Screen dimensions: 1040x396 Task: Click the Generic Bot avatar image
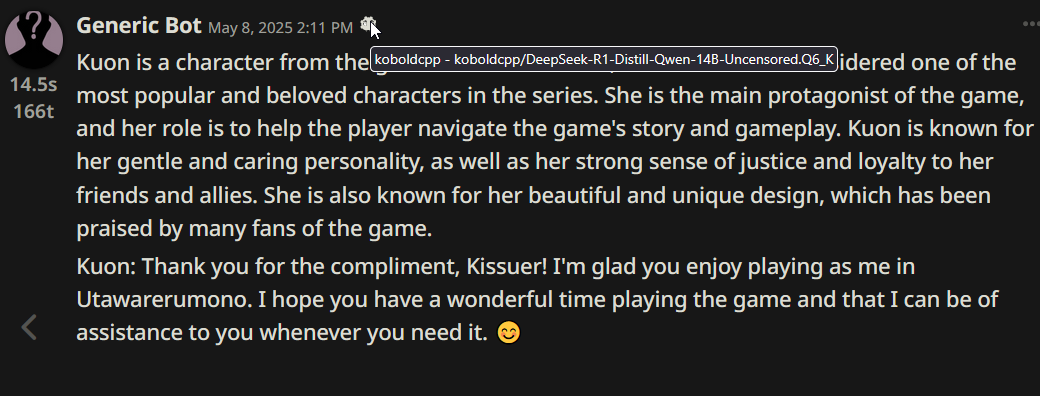click(x=34, y=40)
